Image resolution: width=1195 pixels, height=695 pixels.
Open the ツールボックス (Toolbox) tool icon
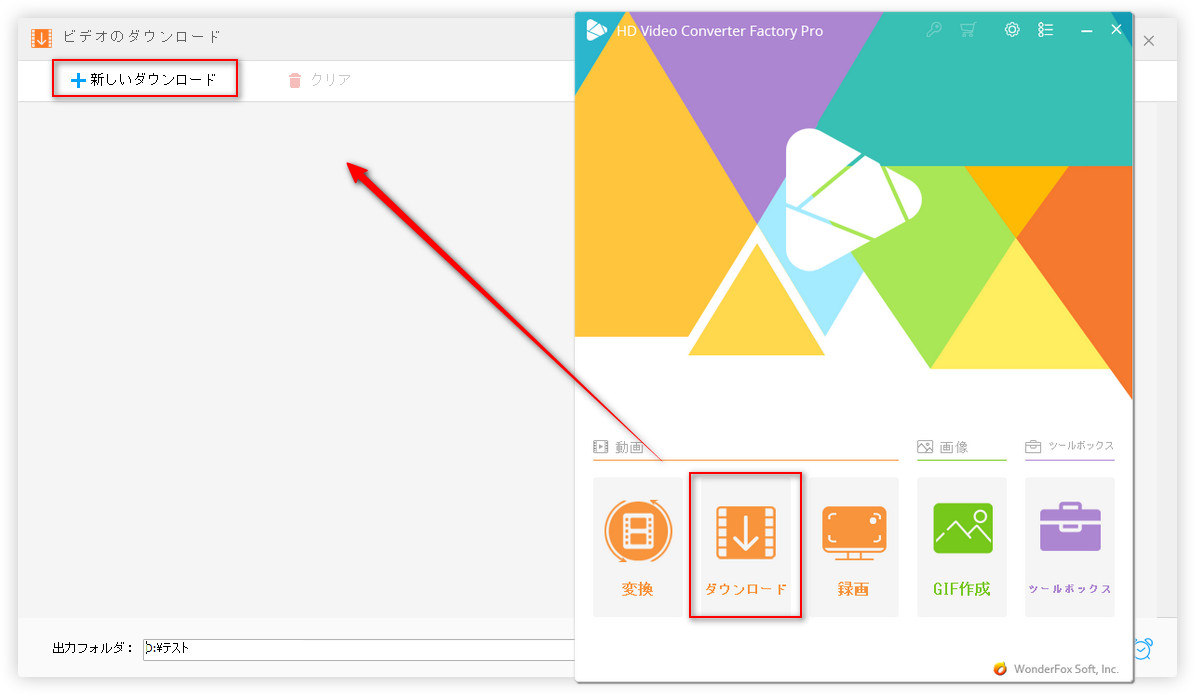(1069, 545)
